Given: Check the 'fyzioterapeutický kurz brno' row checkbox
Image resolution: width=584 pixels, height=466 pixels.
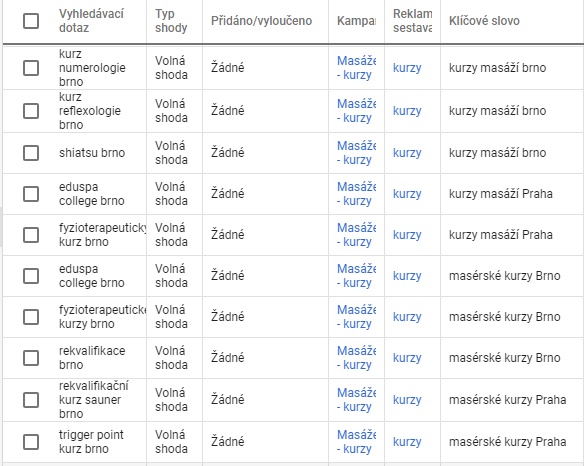Looking at the screenshot, I should [x=31, y=235].
